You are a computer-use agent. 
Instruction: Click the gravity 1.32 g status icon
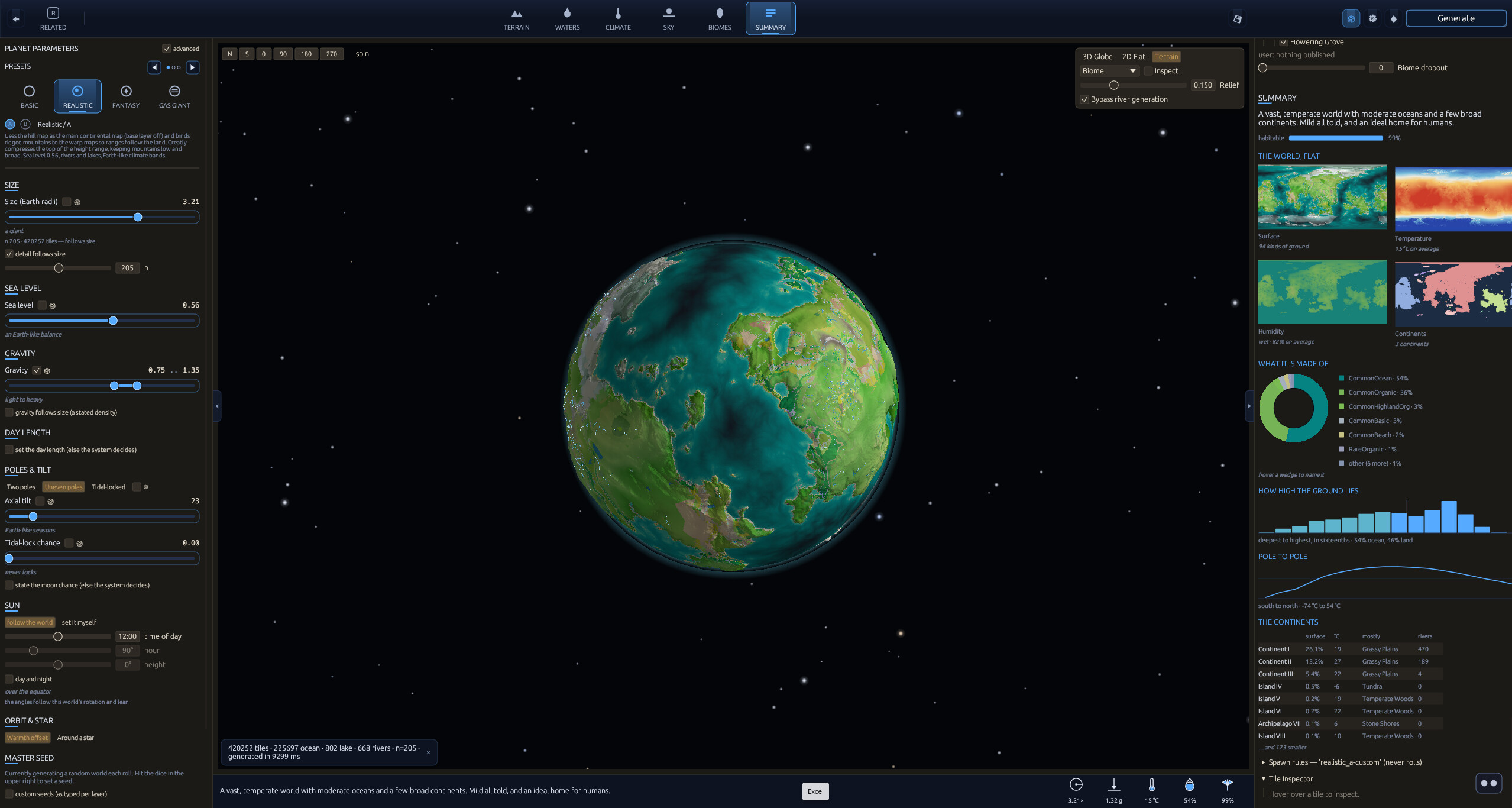click(1113, 785)
